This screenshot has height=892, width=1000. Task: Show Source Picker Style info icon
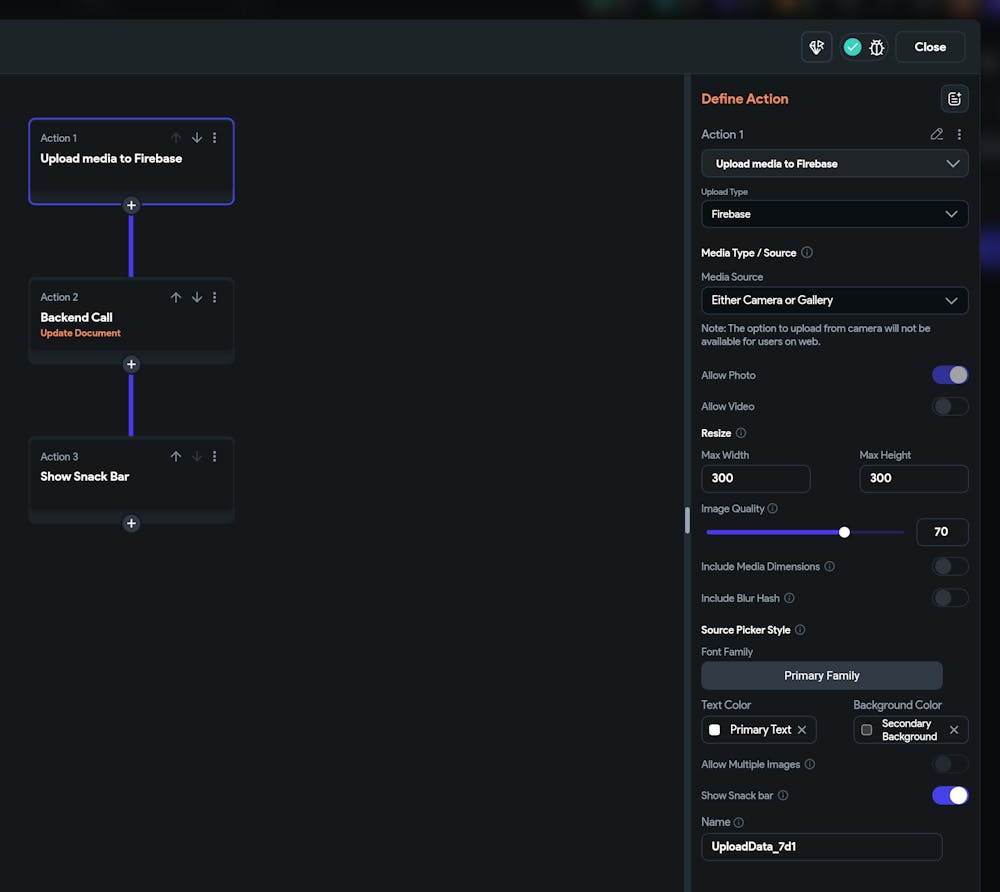click(x=800, y=629)
